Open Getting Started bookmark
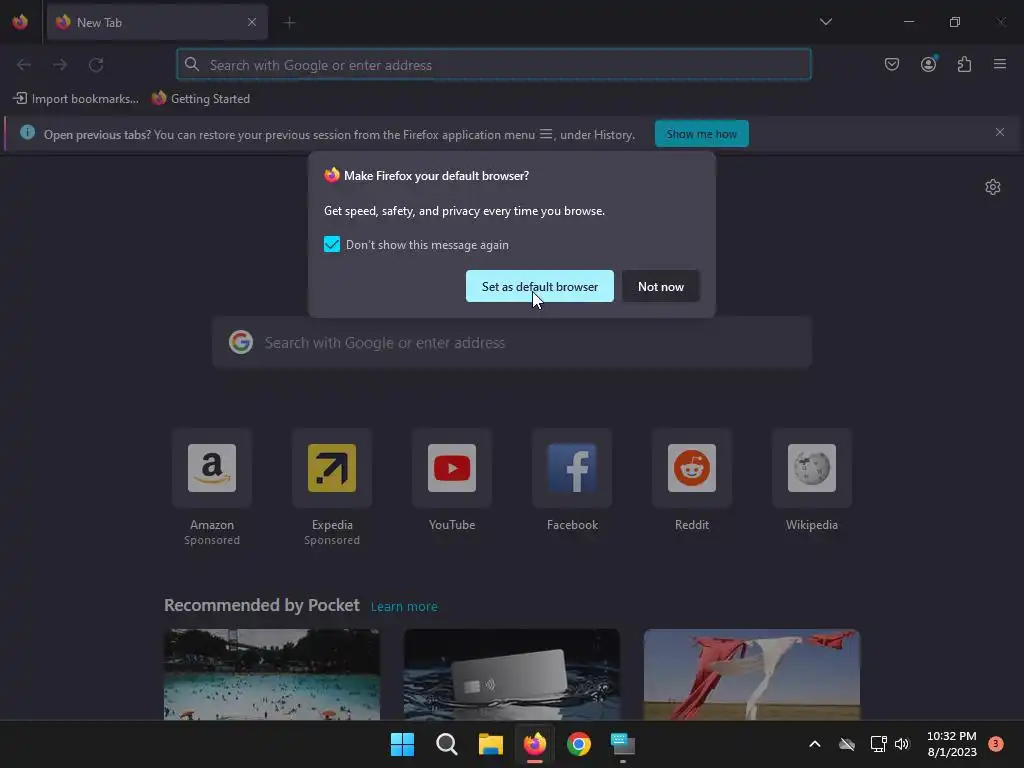Image resolution: width=1024 pixels, height=768 pixels. coord(200,99)
